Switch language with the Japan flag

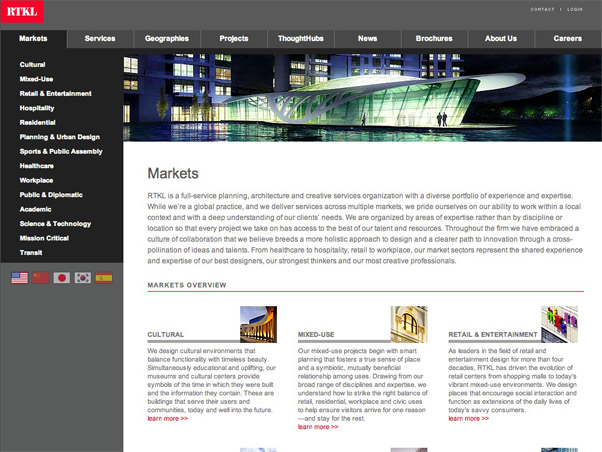tap(62, 278)
